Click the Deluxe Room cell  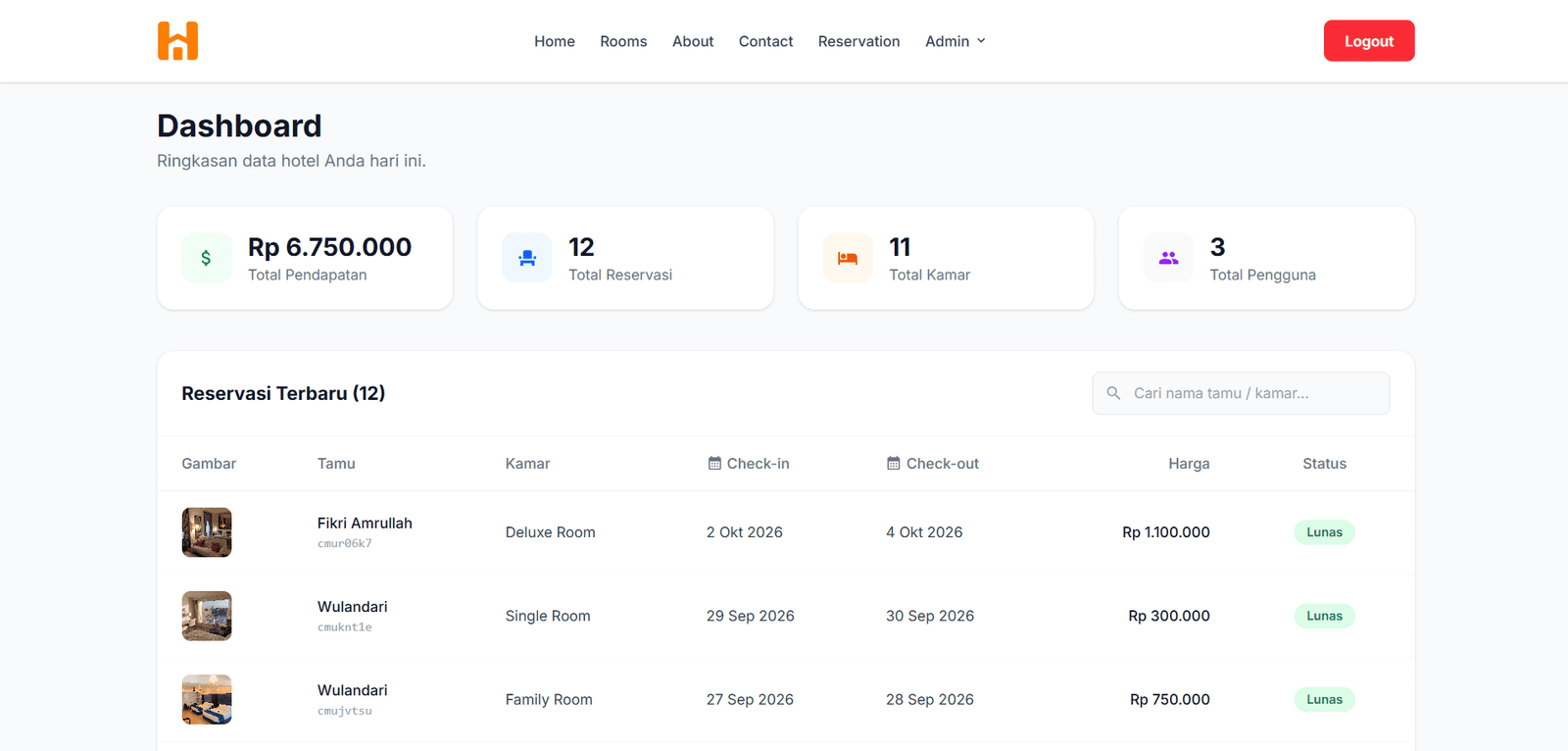pyautogui.click(x=550, y=532)
